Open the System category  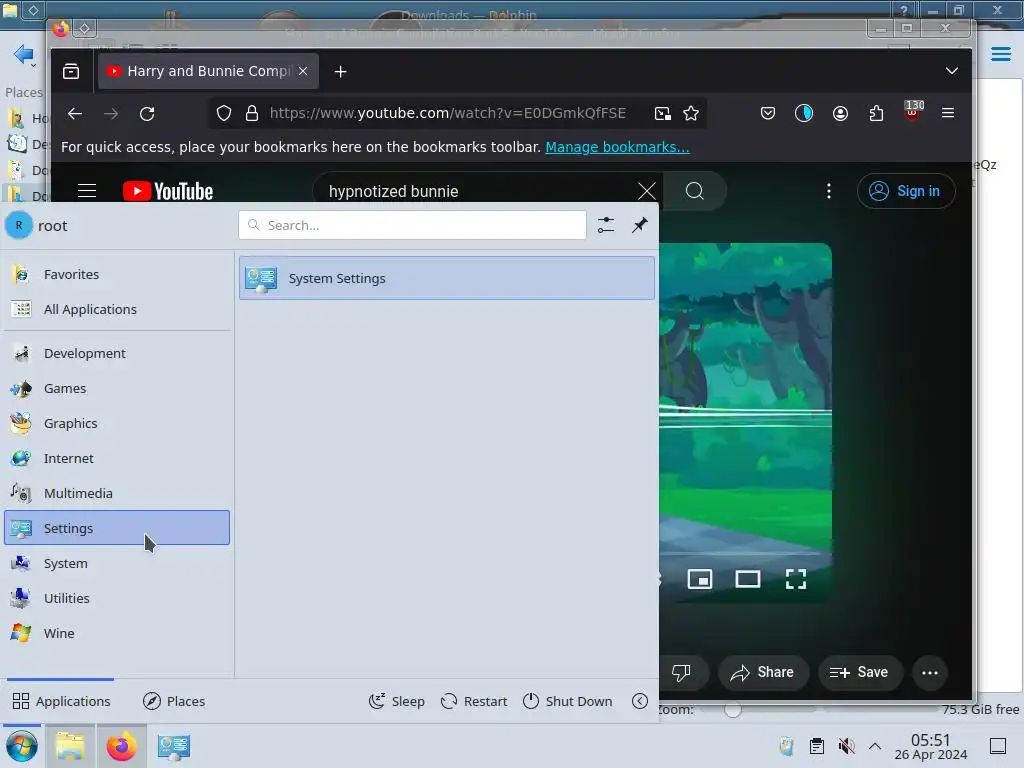[x=118, y=563]
